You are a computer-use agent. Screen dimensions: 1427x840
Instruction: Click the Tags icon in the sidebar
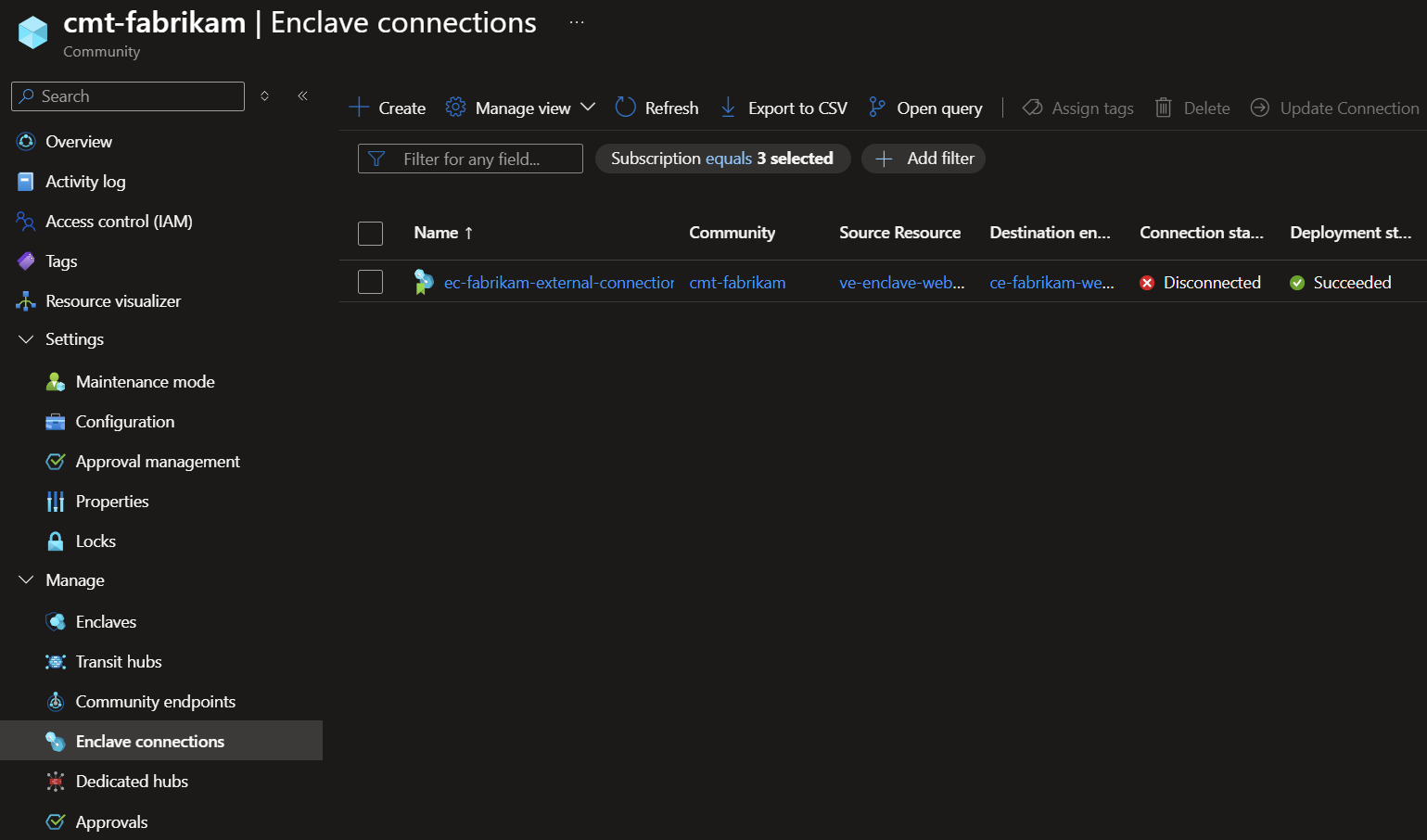coord(26,261)
